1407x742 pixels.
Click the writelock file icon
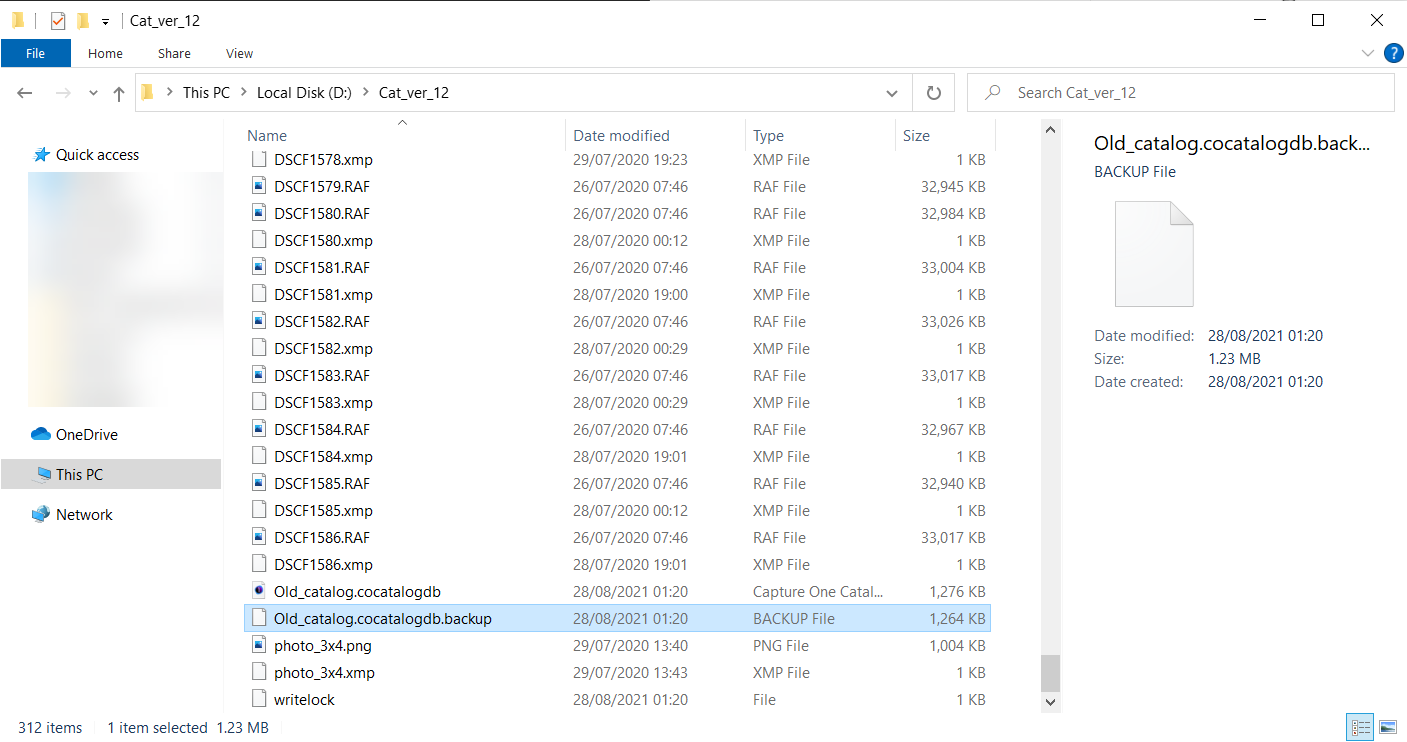(x=259, y=699)
